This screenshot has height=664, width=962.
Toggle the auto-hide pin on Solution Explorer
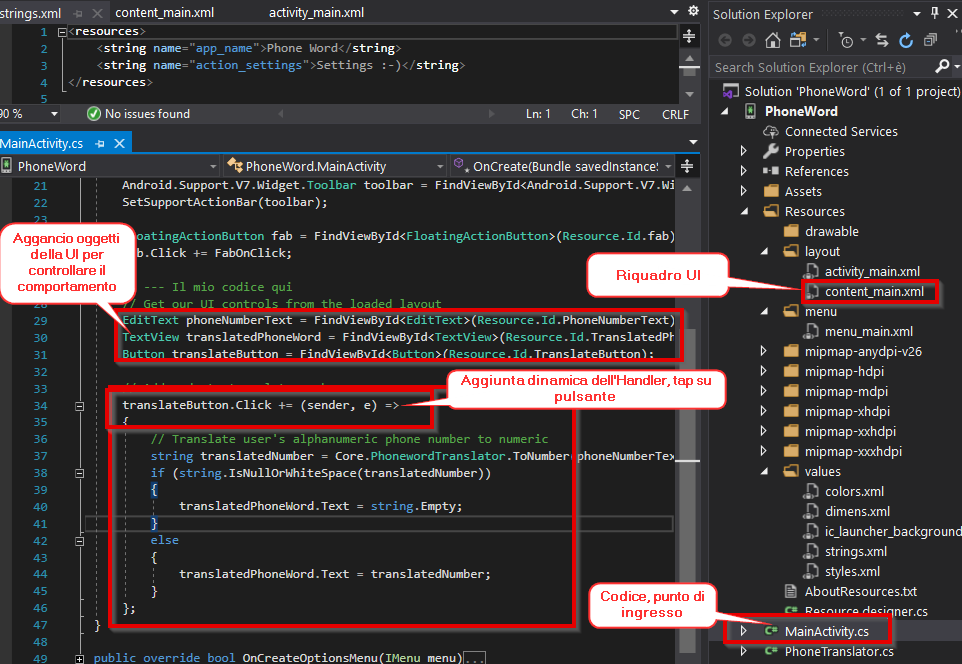[x=934, y=12]
